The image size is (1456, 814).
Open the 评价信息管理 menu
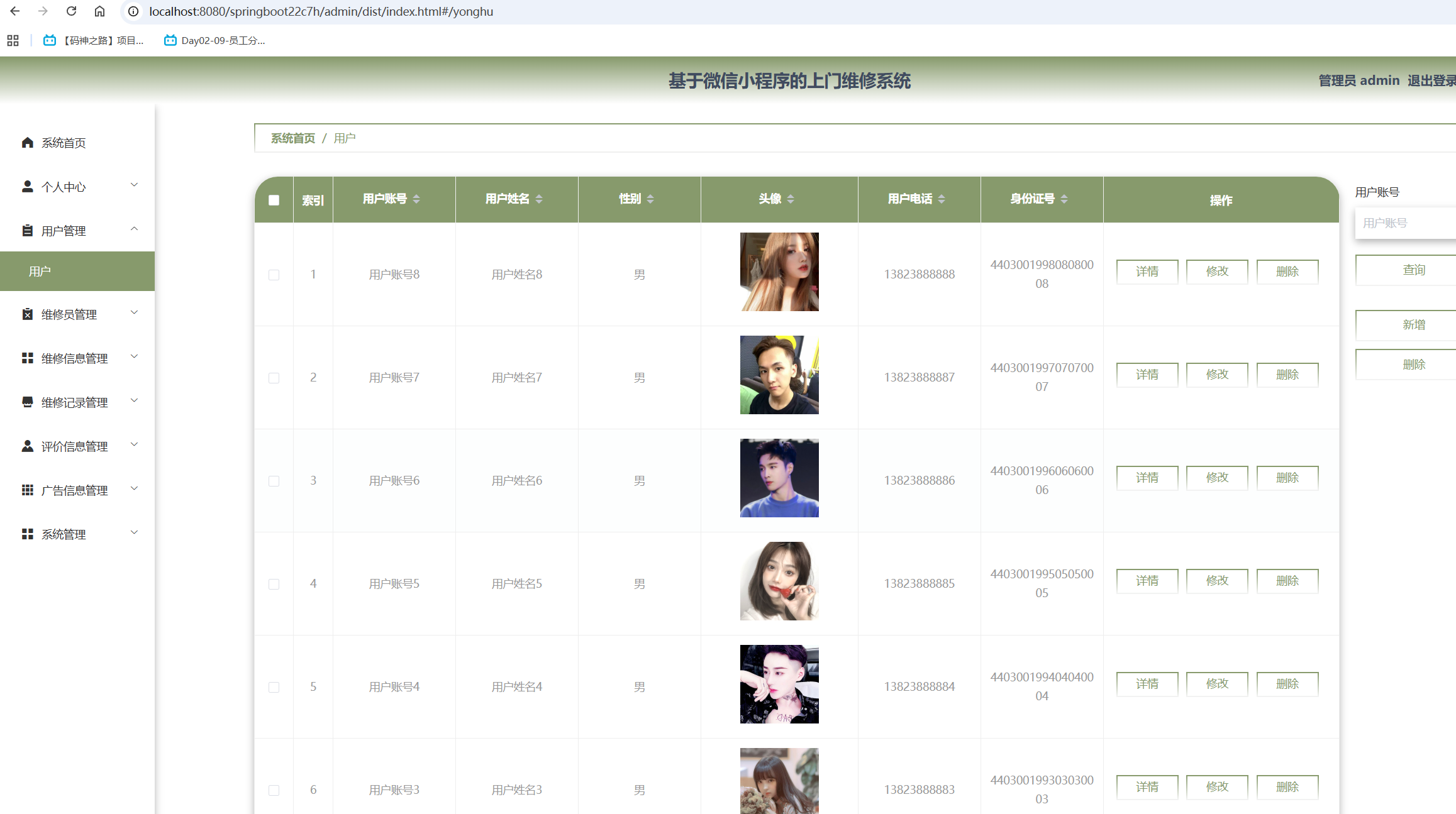[75, 446]
